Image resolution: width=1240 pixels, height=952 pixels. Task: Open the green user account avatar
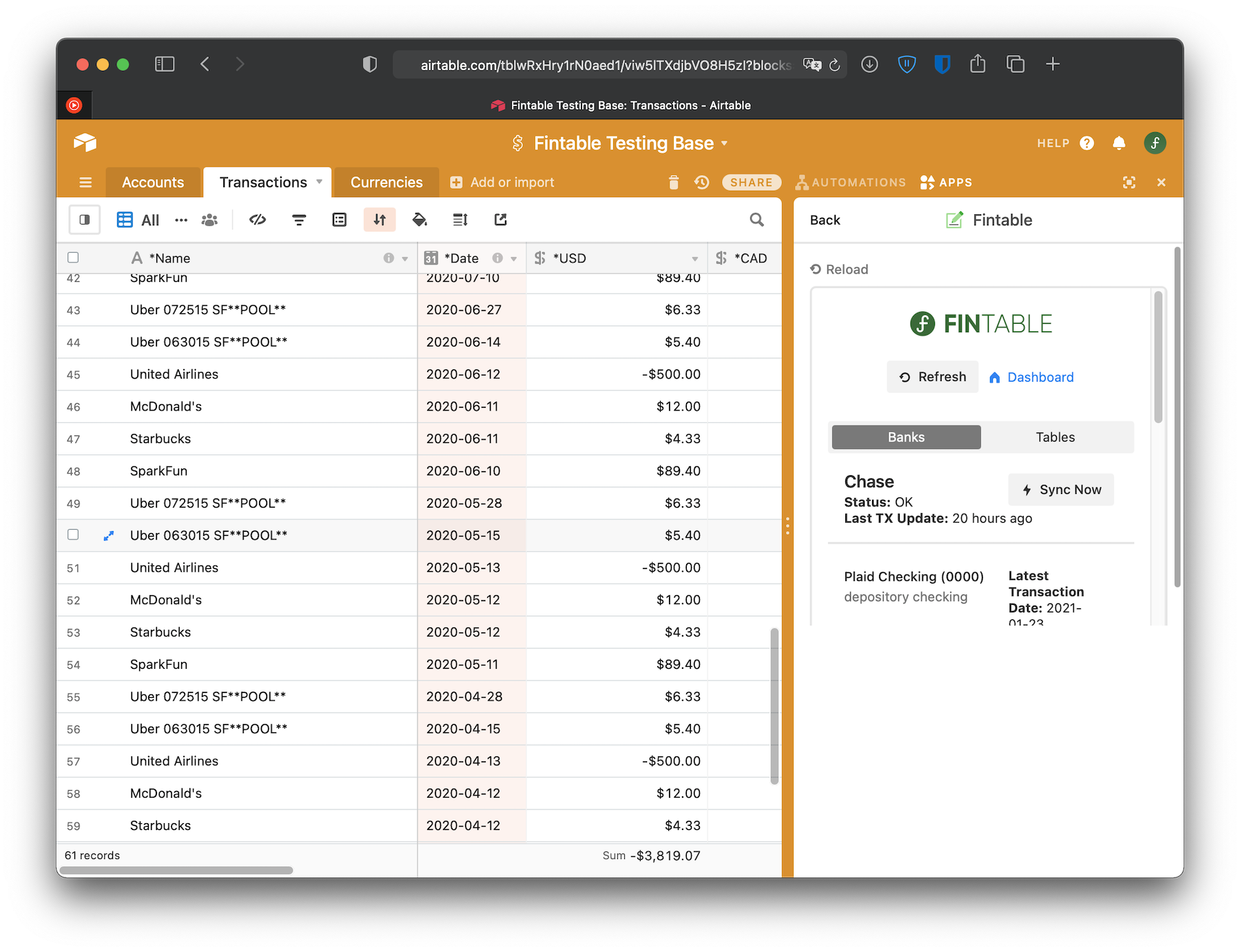tap(1155, 143)
